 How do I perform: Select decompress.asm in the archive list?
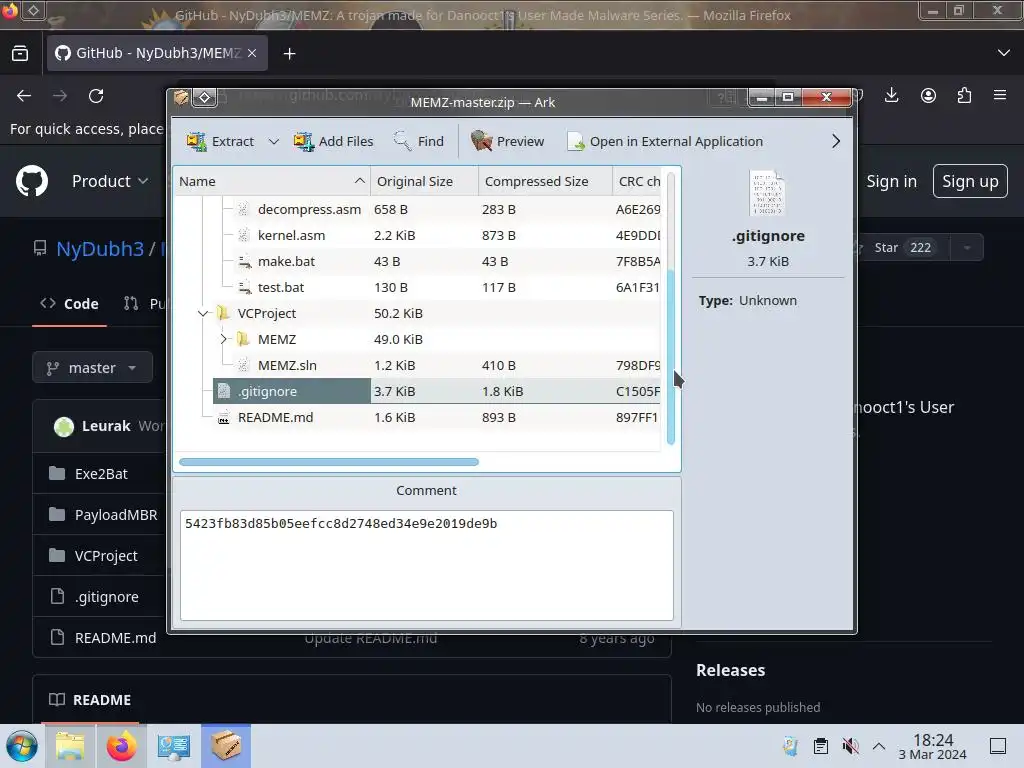tap(309, 209)
